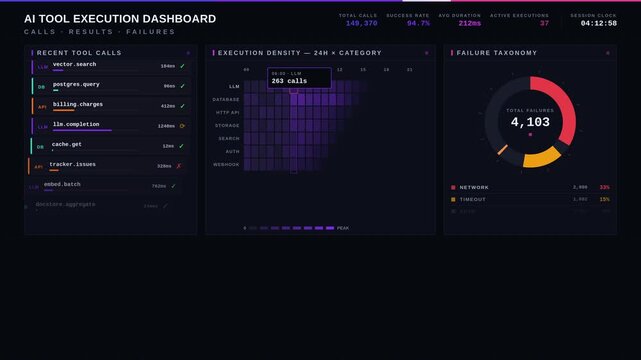Click the API tag beside tracker.issues

coord(38,167)
